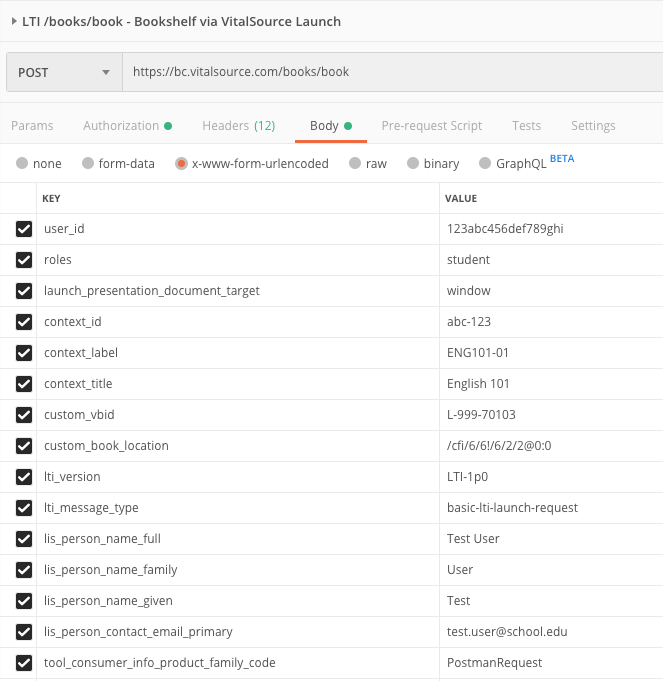663x681 pixels.
Task: Uncheck the roles parameter
Action: pos(24,260)
